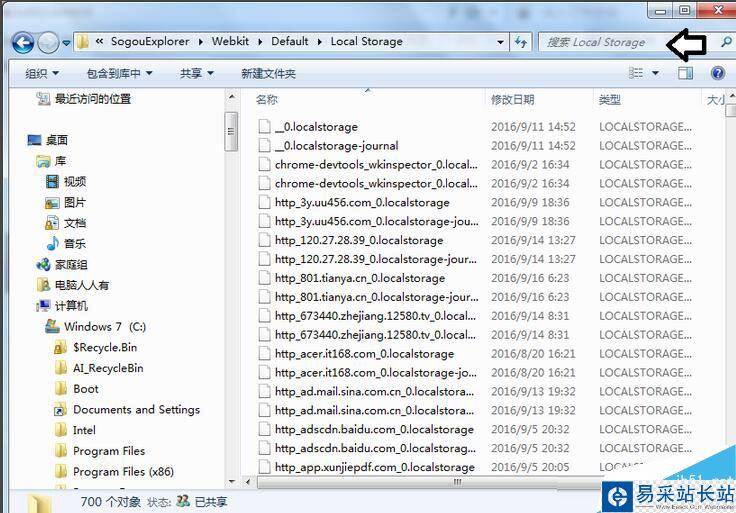
Task: Open the address bar previous locations dropdown
Action: 500,42
